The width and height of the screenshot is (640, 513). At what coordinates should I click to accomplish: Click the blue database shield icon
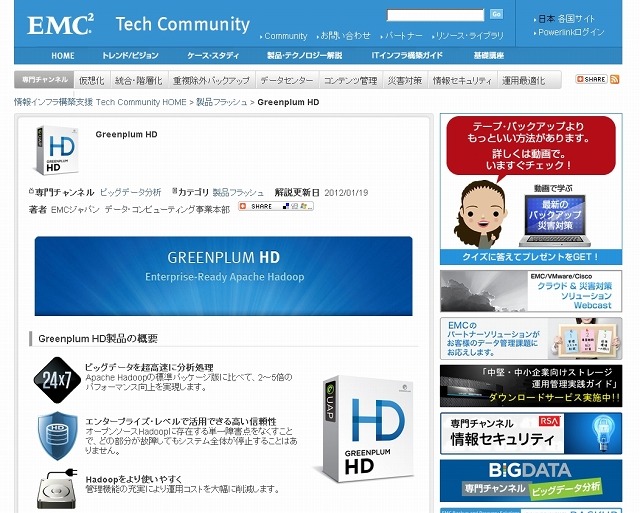(58, 436)
